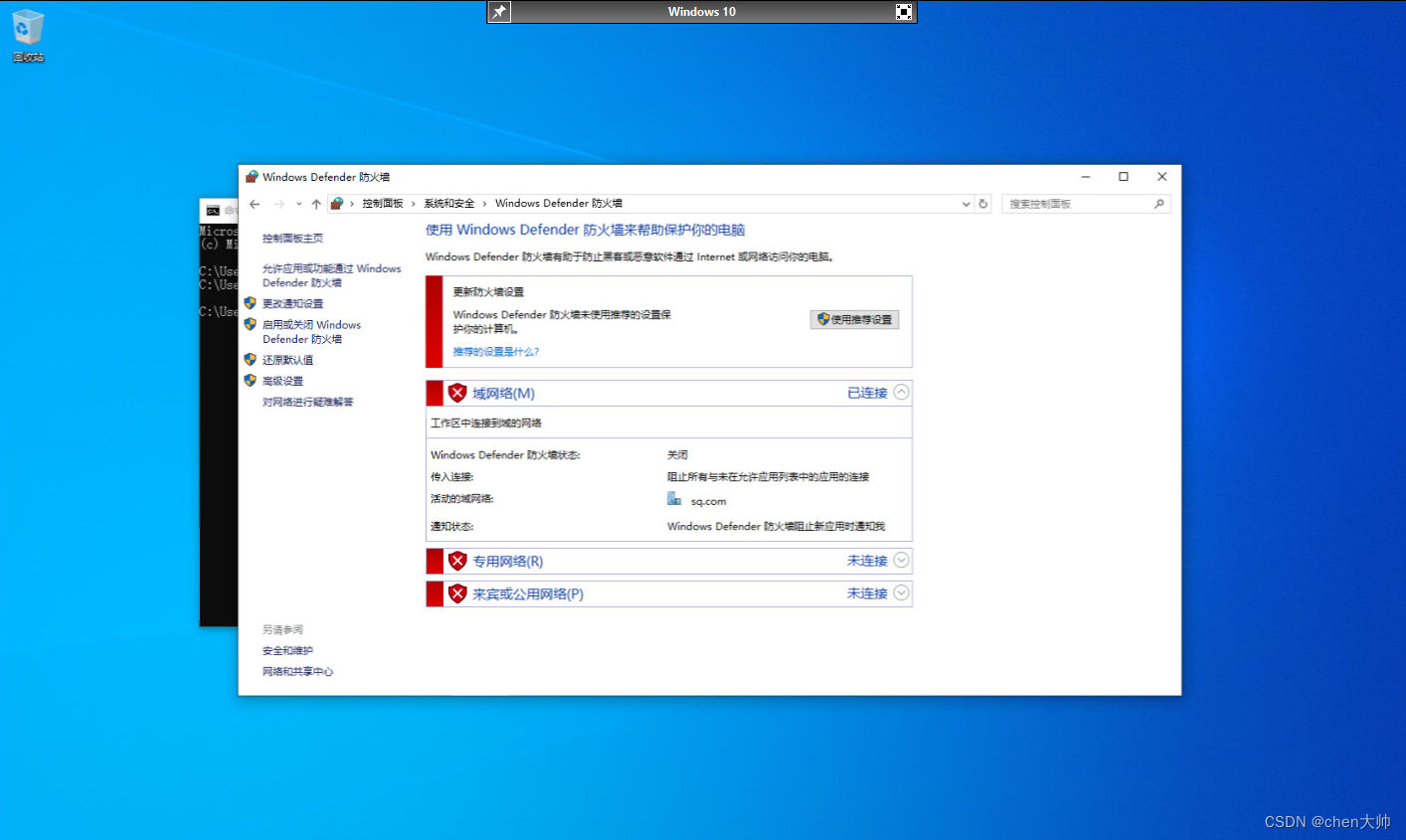
Task: Click shield icon beside 更改通知设置
Action: (251, 303)
